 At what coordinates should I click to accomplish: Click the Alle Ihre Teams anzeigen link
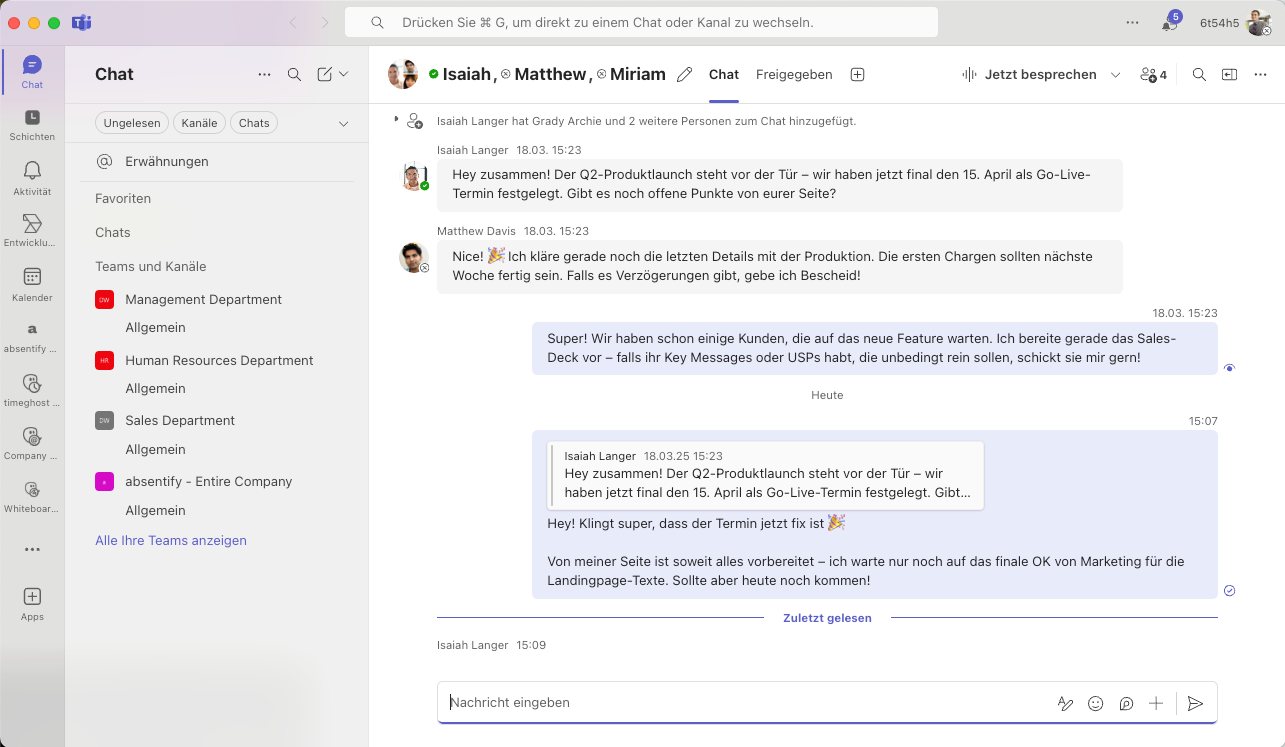point(171,540)
